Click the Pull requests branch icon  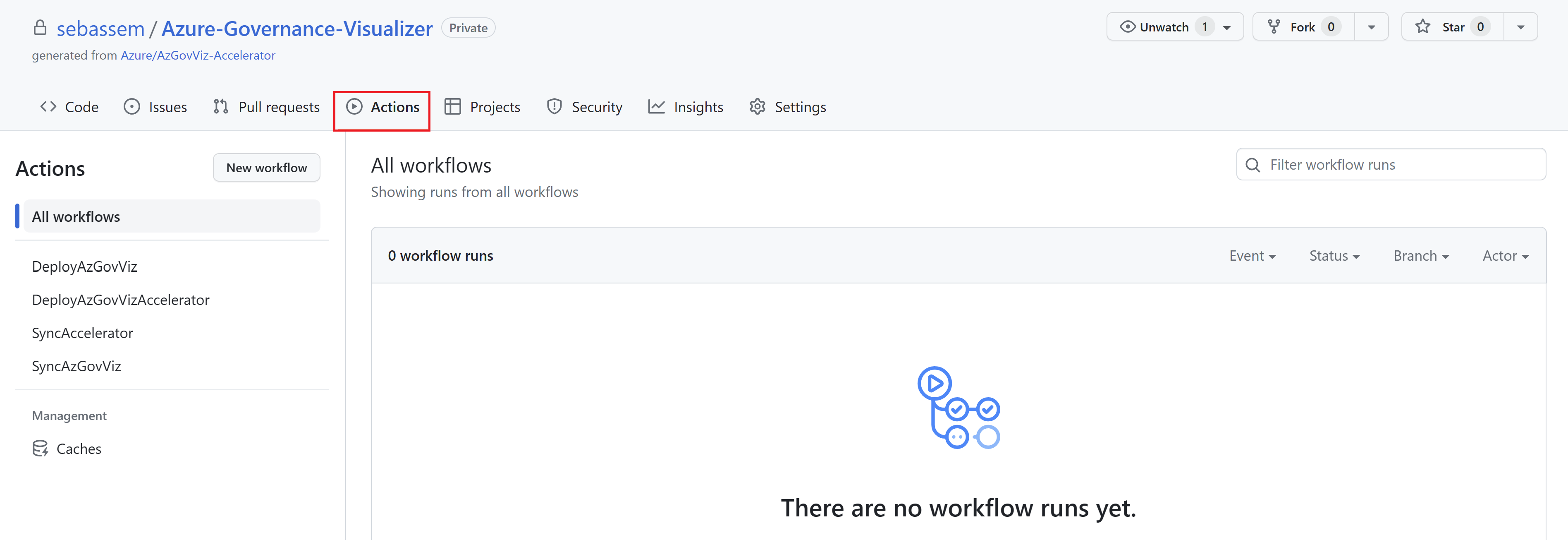[x=220, y=107]
